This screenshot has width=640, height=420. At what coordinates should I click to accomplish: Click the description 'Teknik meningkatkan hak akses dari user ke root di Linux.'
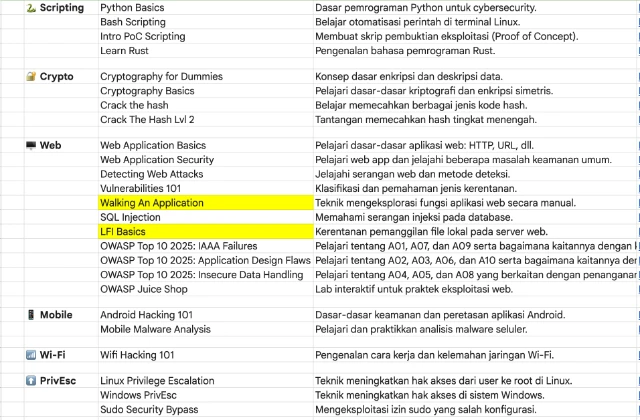pyautogui.click(x=444, y=380)
